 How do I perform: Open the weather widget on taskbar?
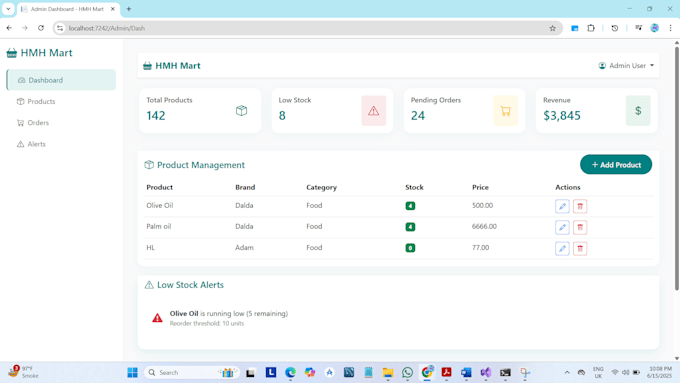point(24,373)
